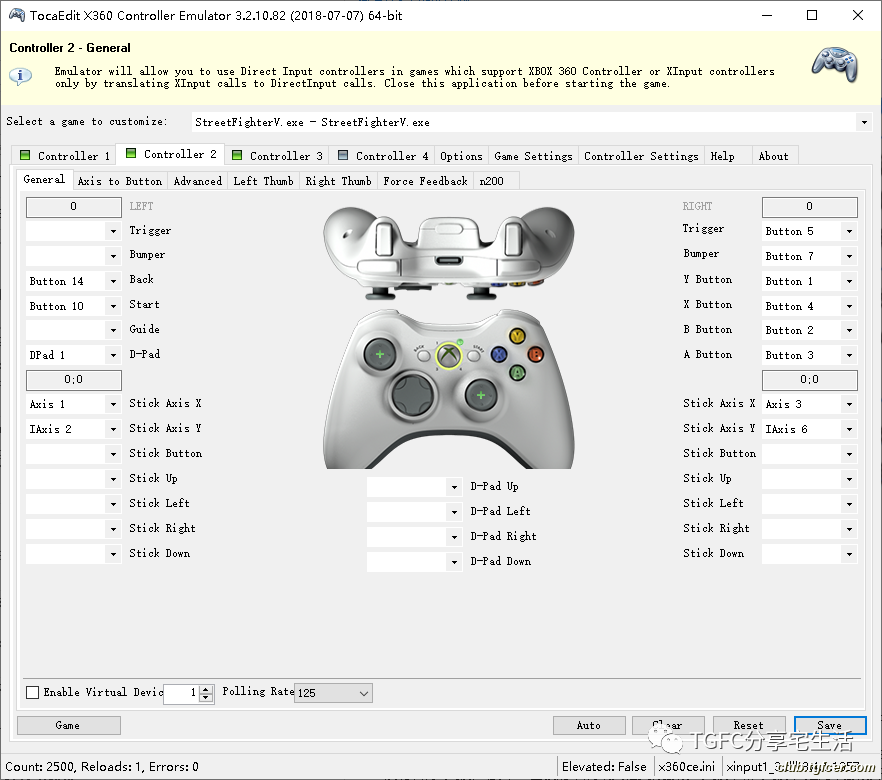Open the Game Settings tab
882x780 pixels.
coord(533,156)
